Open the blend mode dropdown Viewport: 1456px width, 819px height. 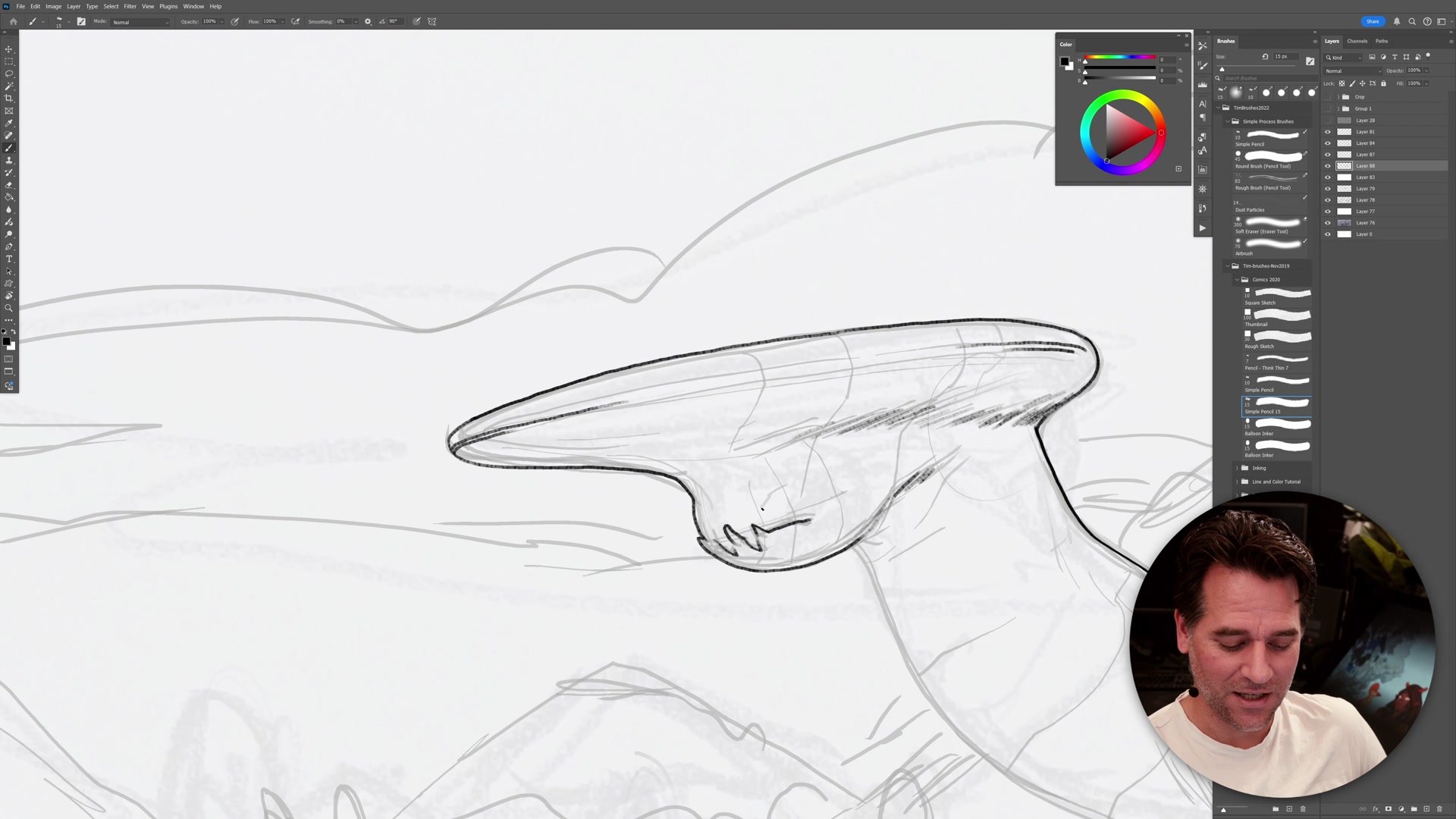pyautogui.click(x=1354, y=71)
